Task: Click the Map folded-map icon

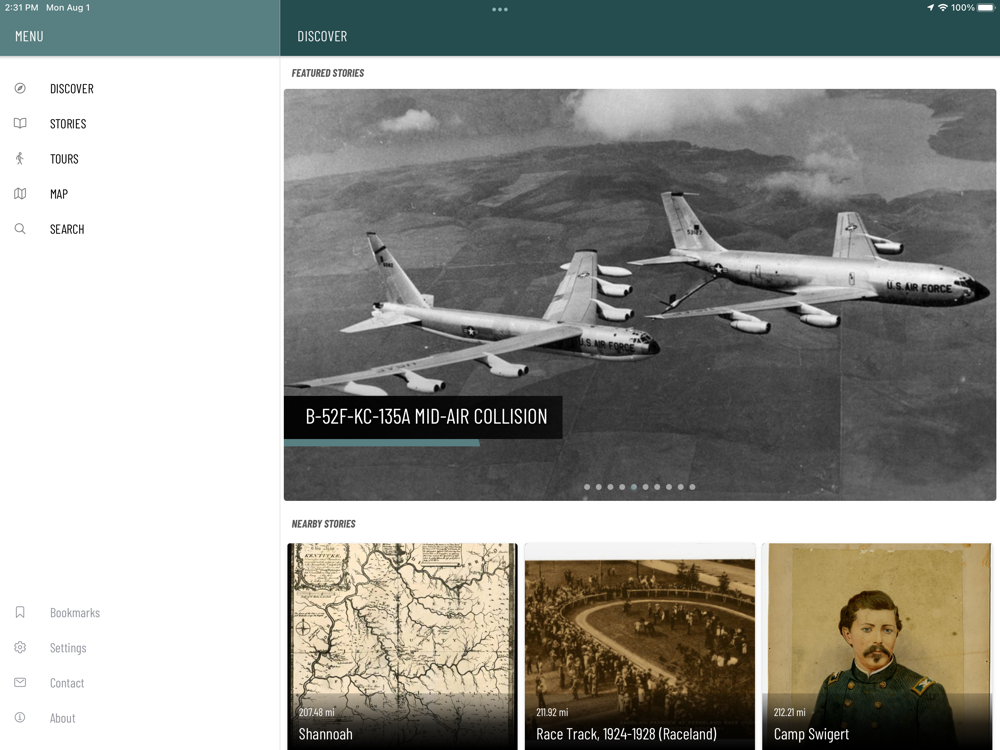Action: click(x=20, y=193)
